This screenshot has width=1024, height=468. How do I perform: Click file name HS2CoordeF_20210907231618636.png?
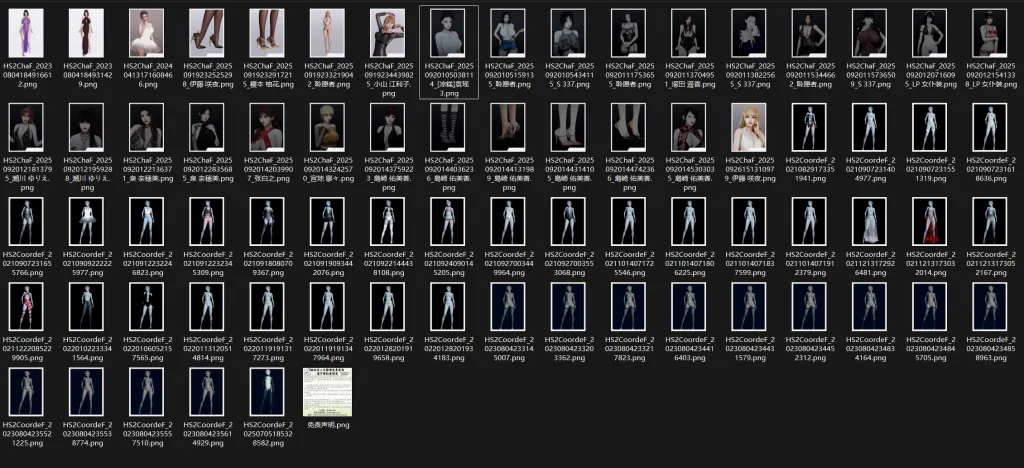tap(989, 169)
